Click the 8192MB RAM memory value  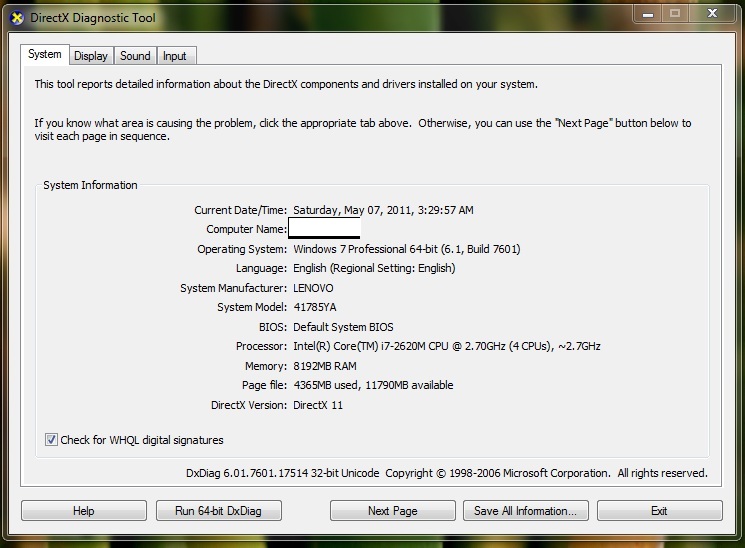click(x=325, y=366)
